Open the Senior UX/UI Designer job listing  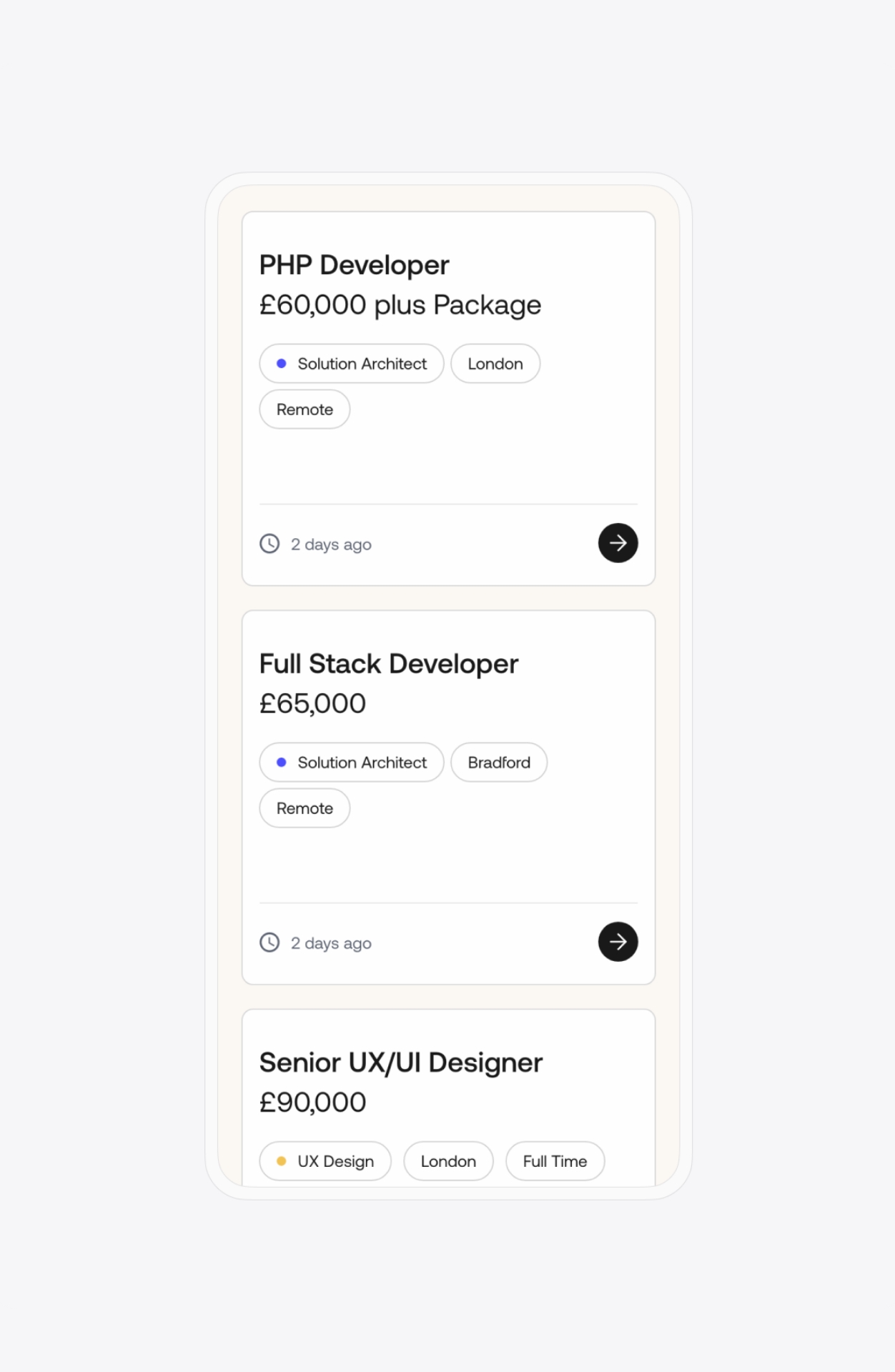[401, 1062]
